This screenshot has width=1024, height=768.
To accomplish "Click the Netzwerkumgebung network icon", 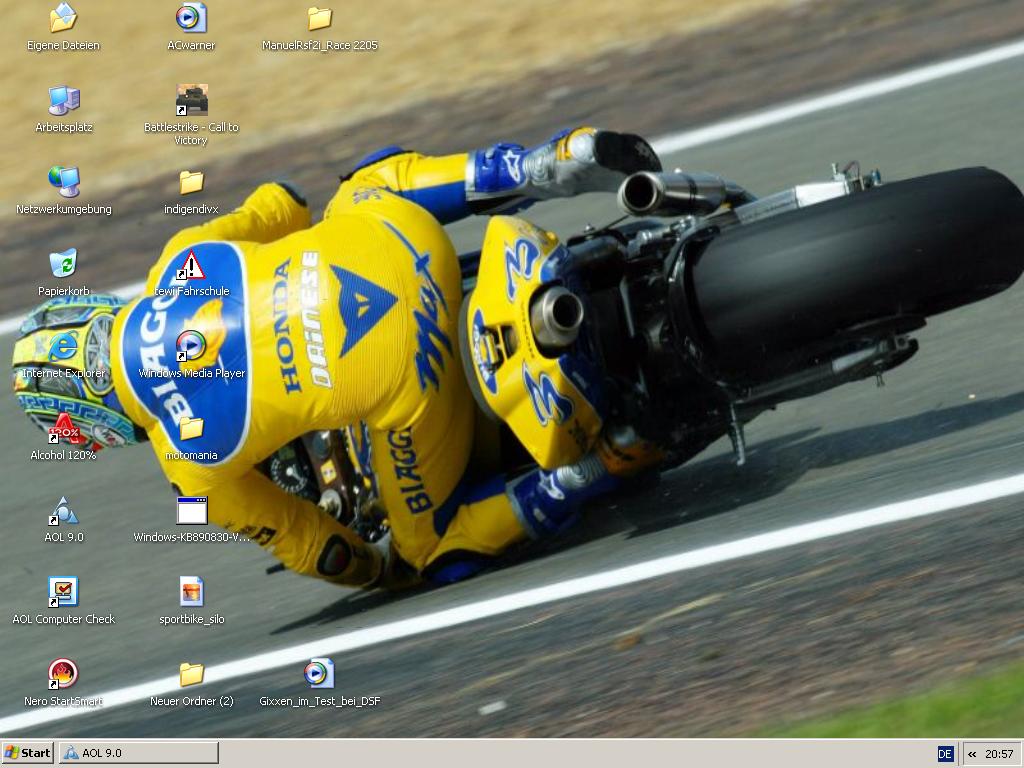I will point(63,182).
